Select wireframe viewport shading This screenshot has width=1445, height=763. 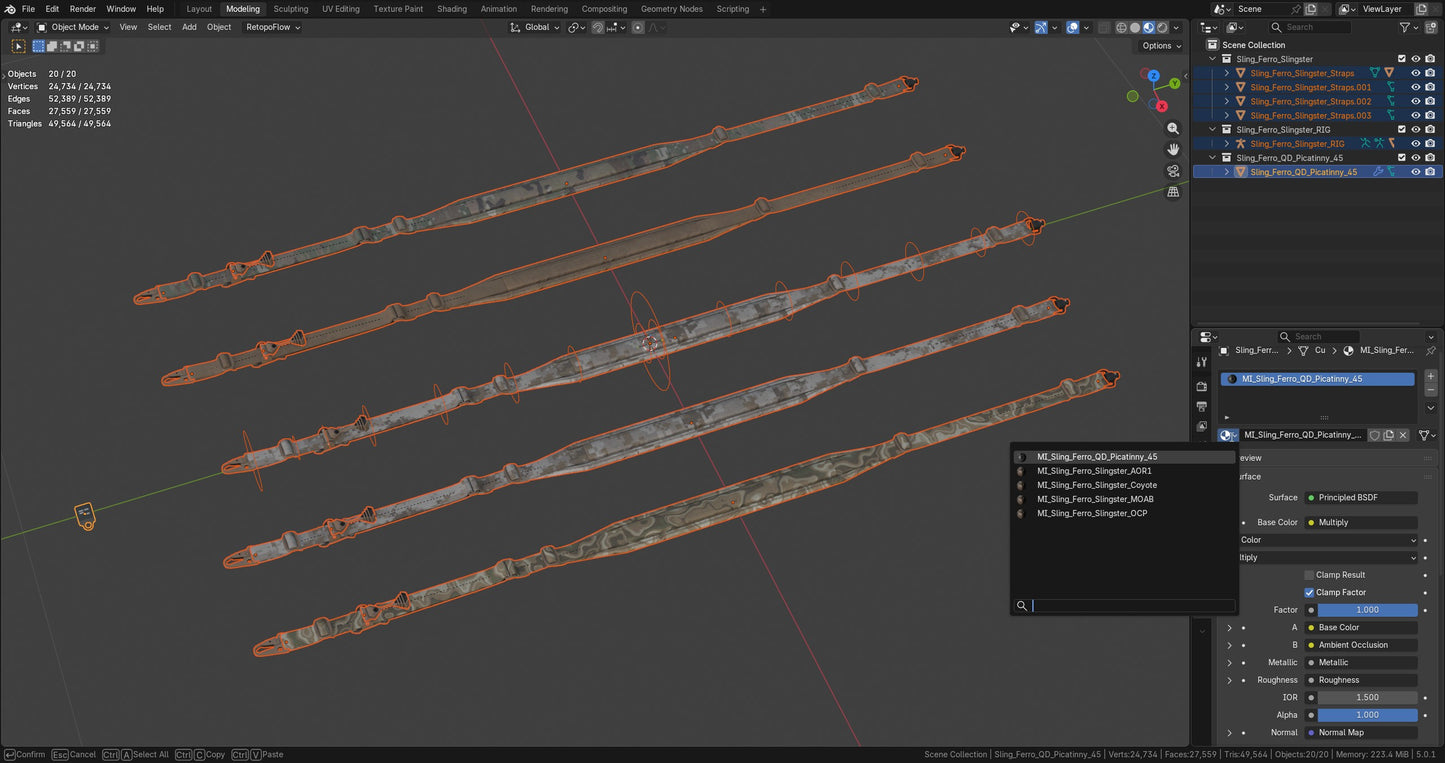coord(1121,27)
